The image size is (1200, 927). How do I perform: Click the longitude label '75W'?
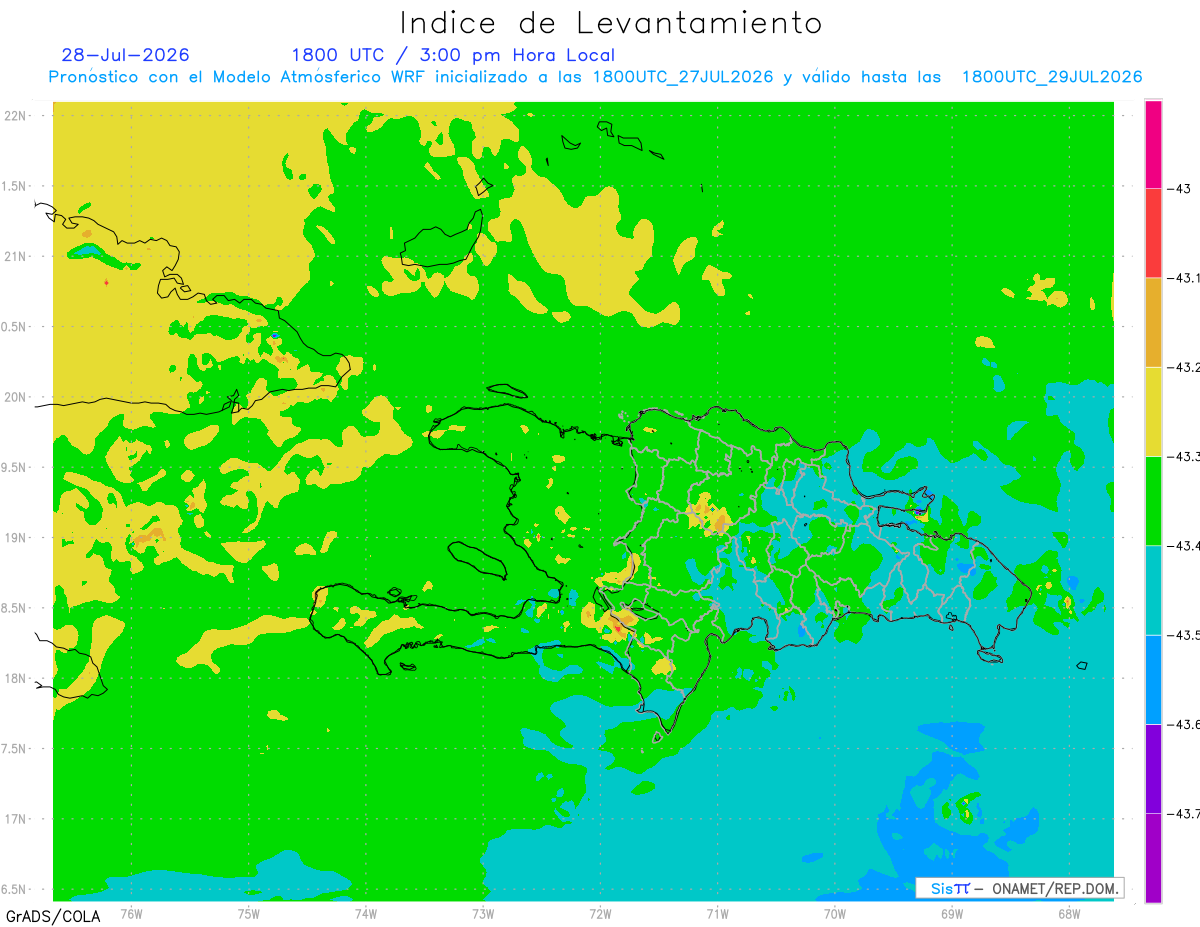pos(249,913)
